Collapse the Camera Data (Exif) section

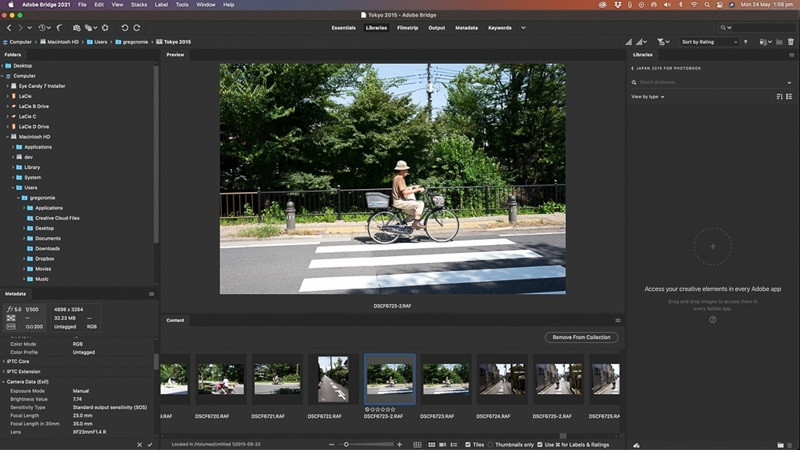[4, 382]
